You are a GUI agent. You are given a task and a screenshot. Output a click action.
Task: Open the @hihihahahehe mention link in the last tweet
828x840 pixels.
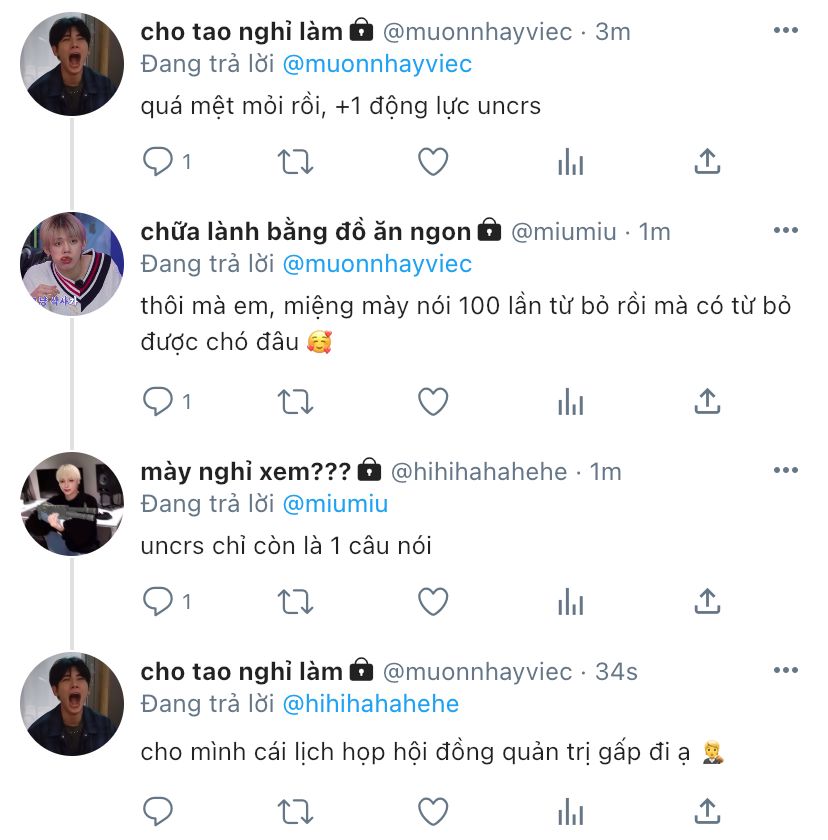371,704
